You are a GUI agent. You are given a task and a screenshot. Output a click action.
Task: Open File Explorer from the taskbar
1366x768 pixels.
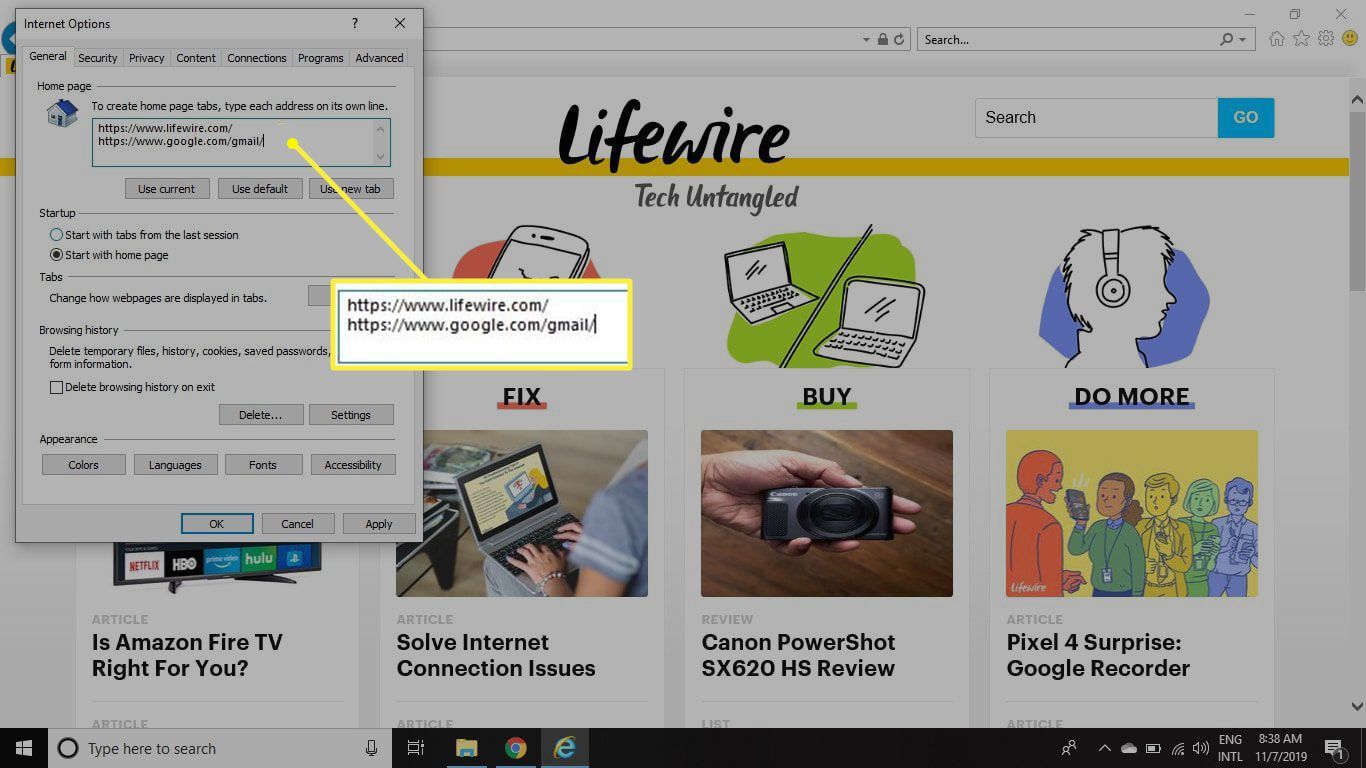(466, 748)
